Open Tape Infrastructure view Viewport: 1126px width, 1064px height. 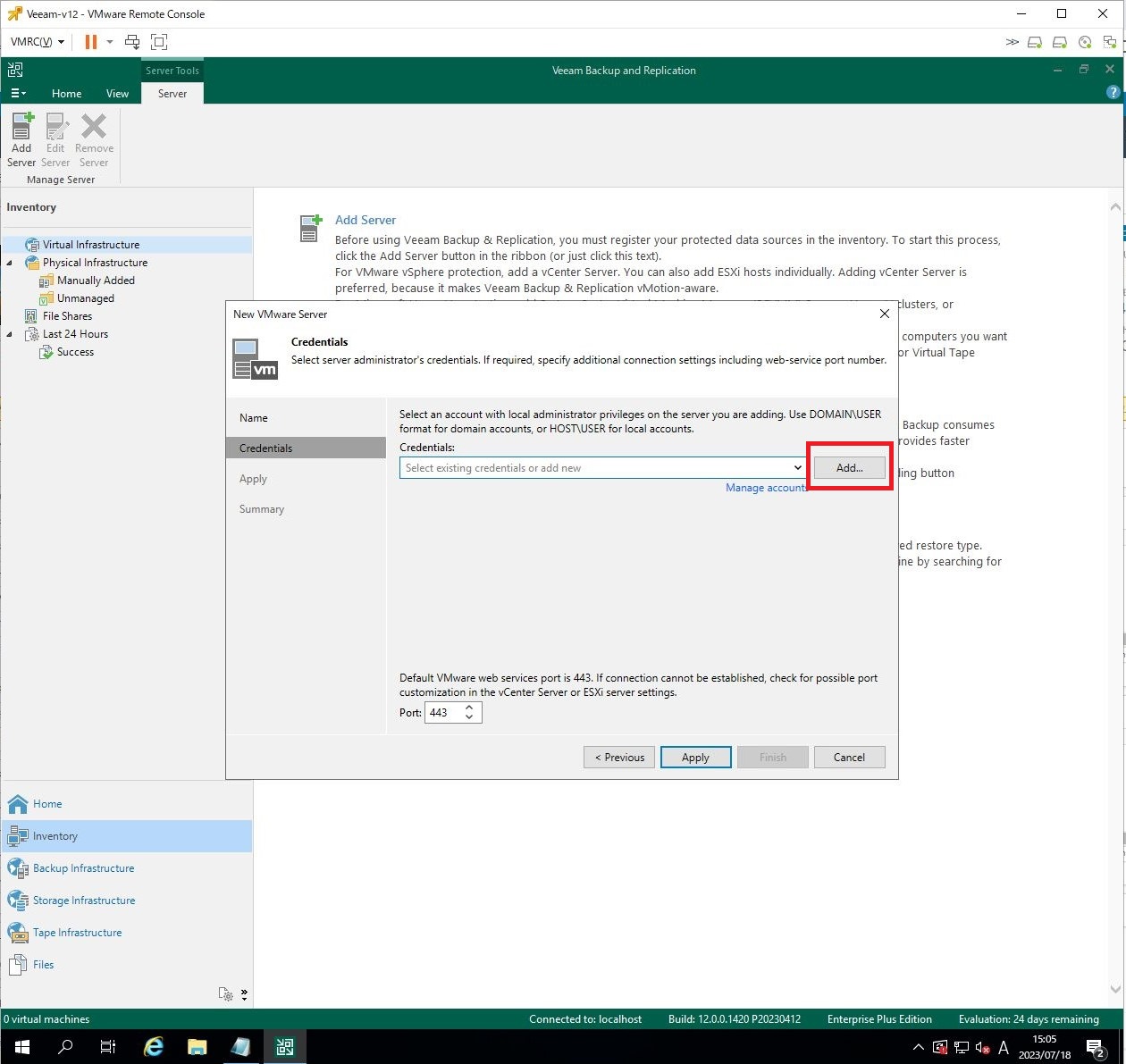pos(127,933)
